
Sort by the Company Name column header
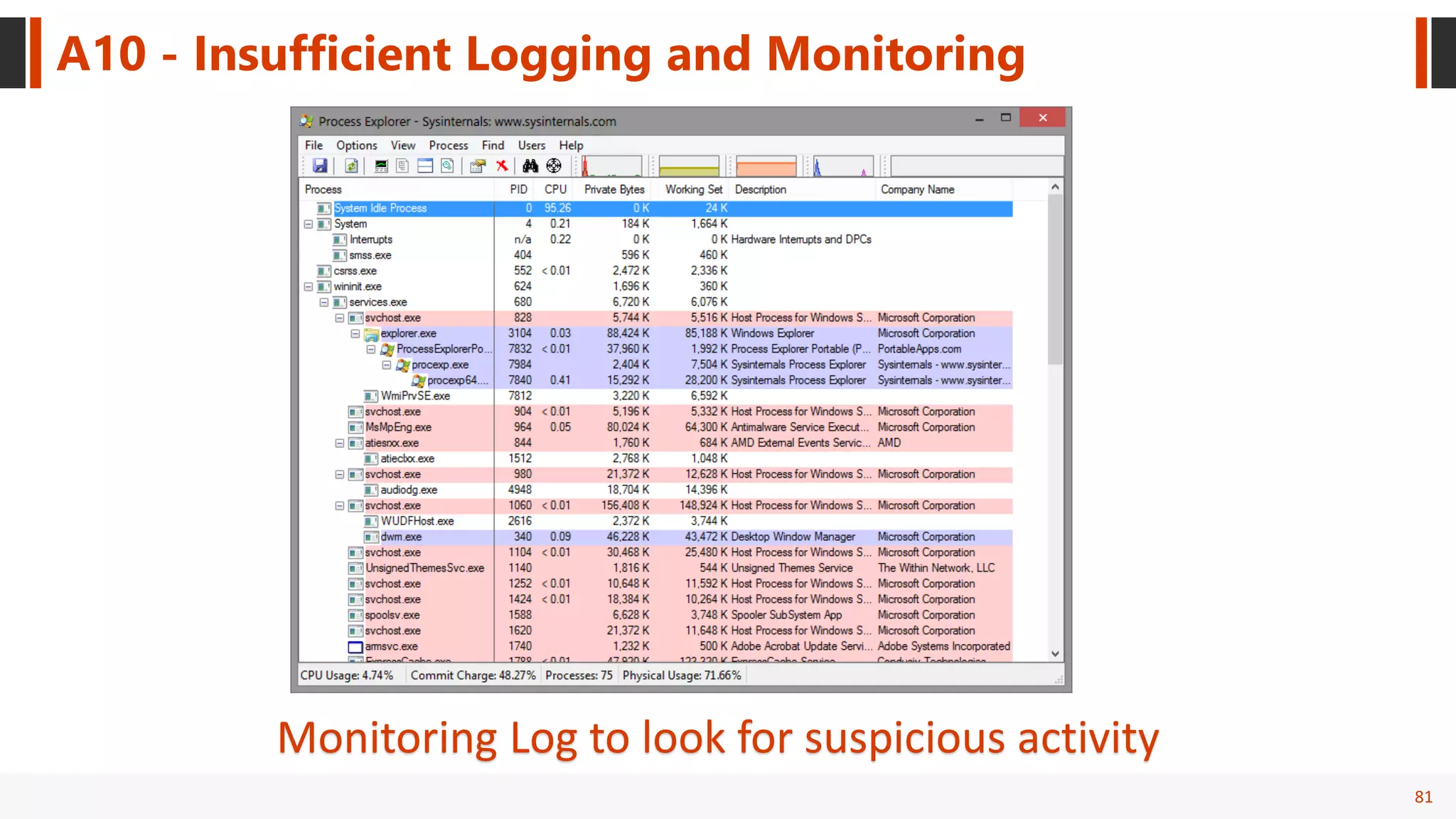943,190
